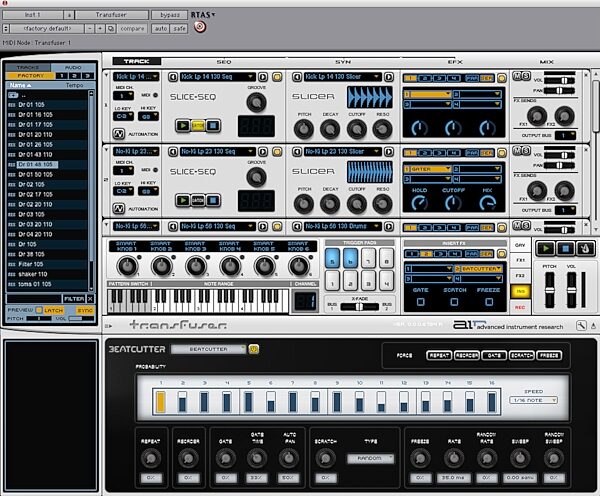600x496 pixels.
Task: Go to next preset for No-Ki Lp 23 130 Slicer
Action: 389,152
